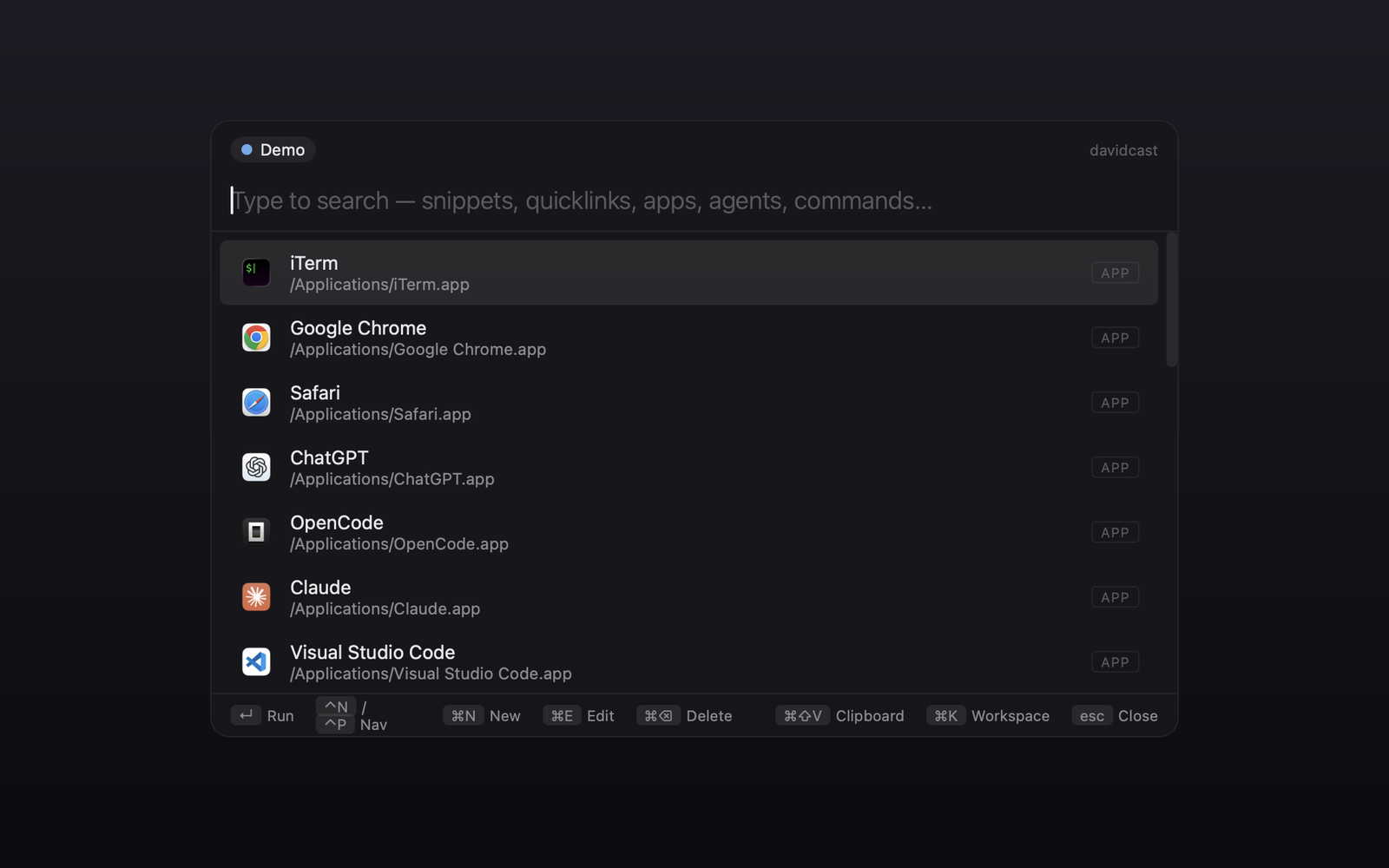This screenshot has width=1389, height=868.
Task: Click the APP badge on Google Chrome row
Action: [x=1115, y=338]
